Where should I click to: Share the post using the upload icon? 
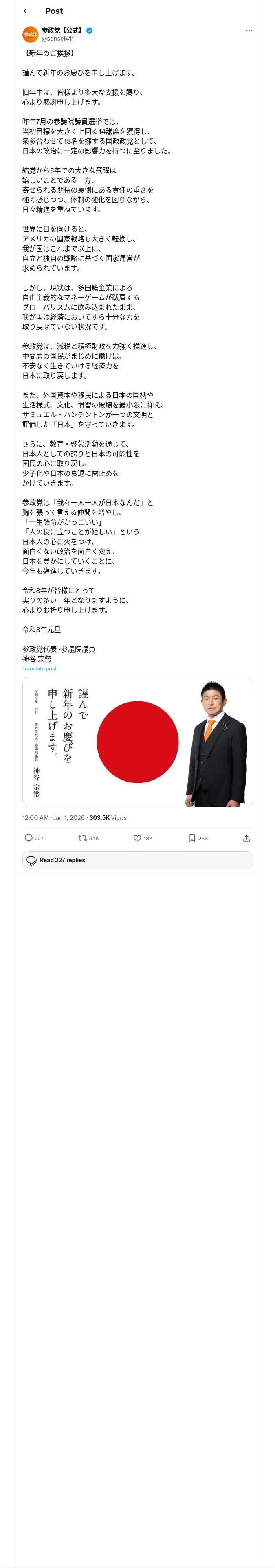246,838
